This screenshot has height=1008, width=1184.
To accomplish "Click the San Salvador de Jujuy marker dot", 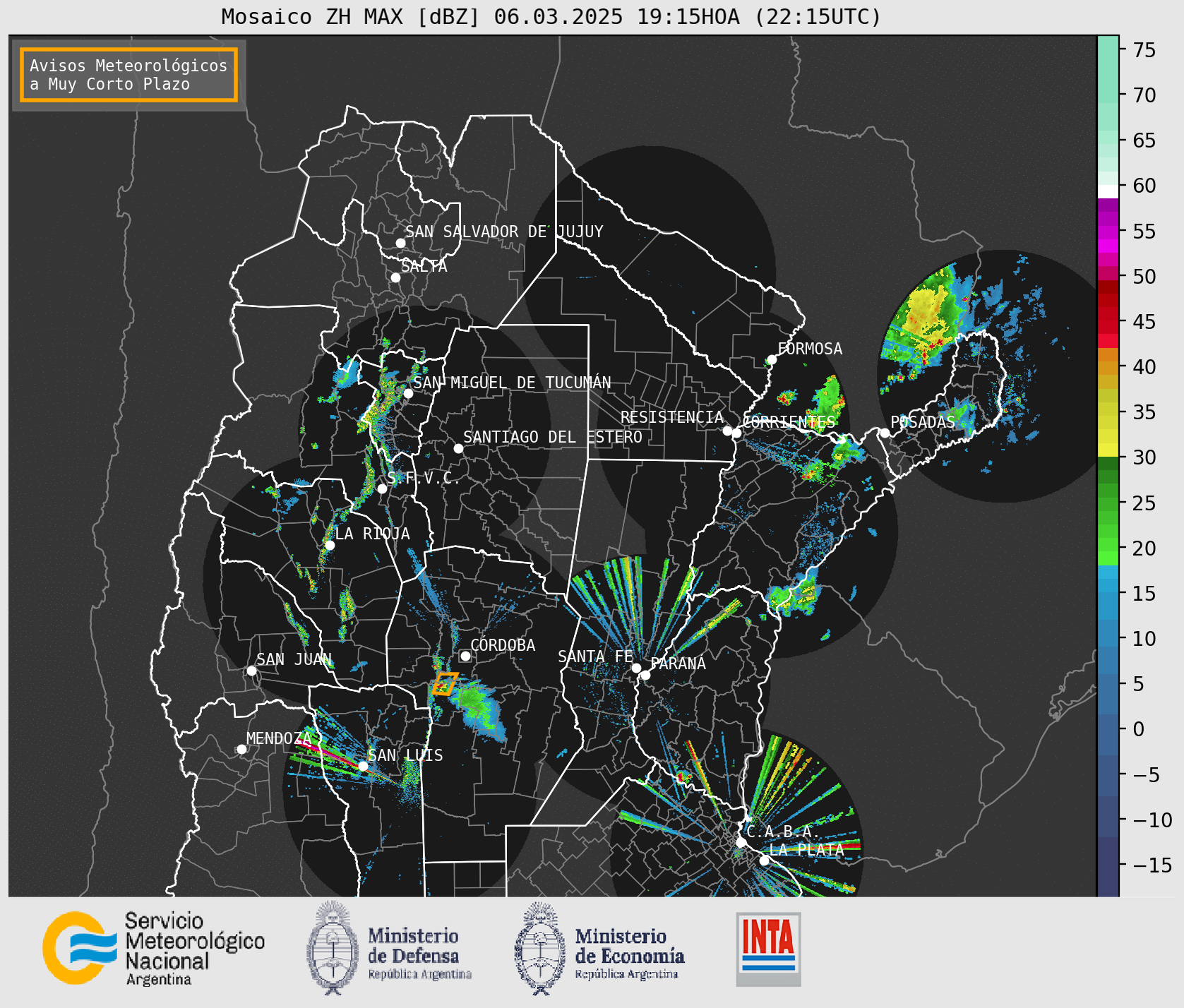I will 400,243.
